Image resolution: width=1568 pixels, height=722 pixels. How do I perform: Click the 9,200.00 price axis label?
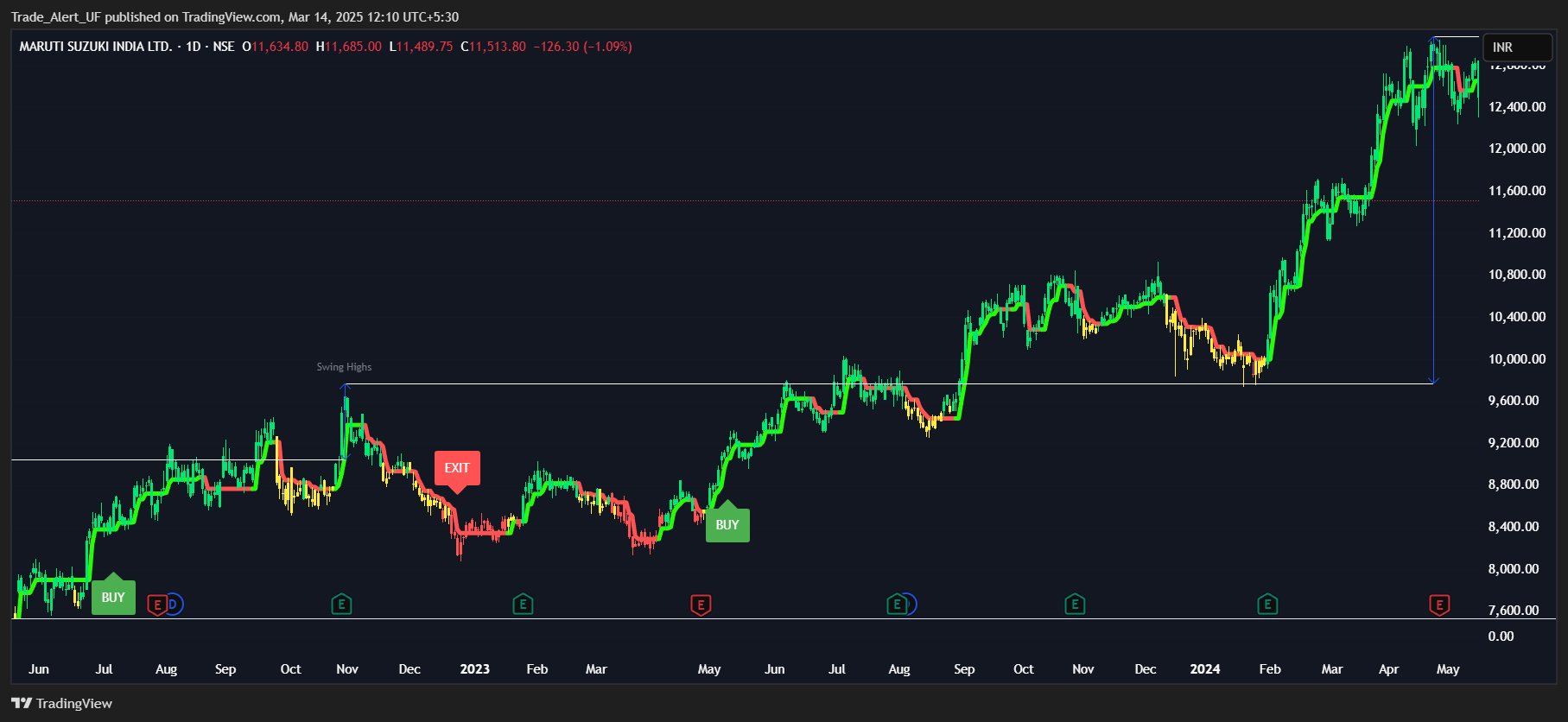tap(1514, 443)
